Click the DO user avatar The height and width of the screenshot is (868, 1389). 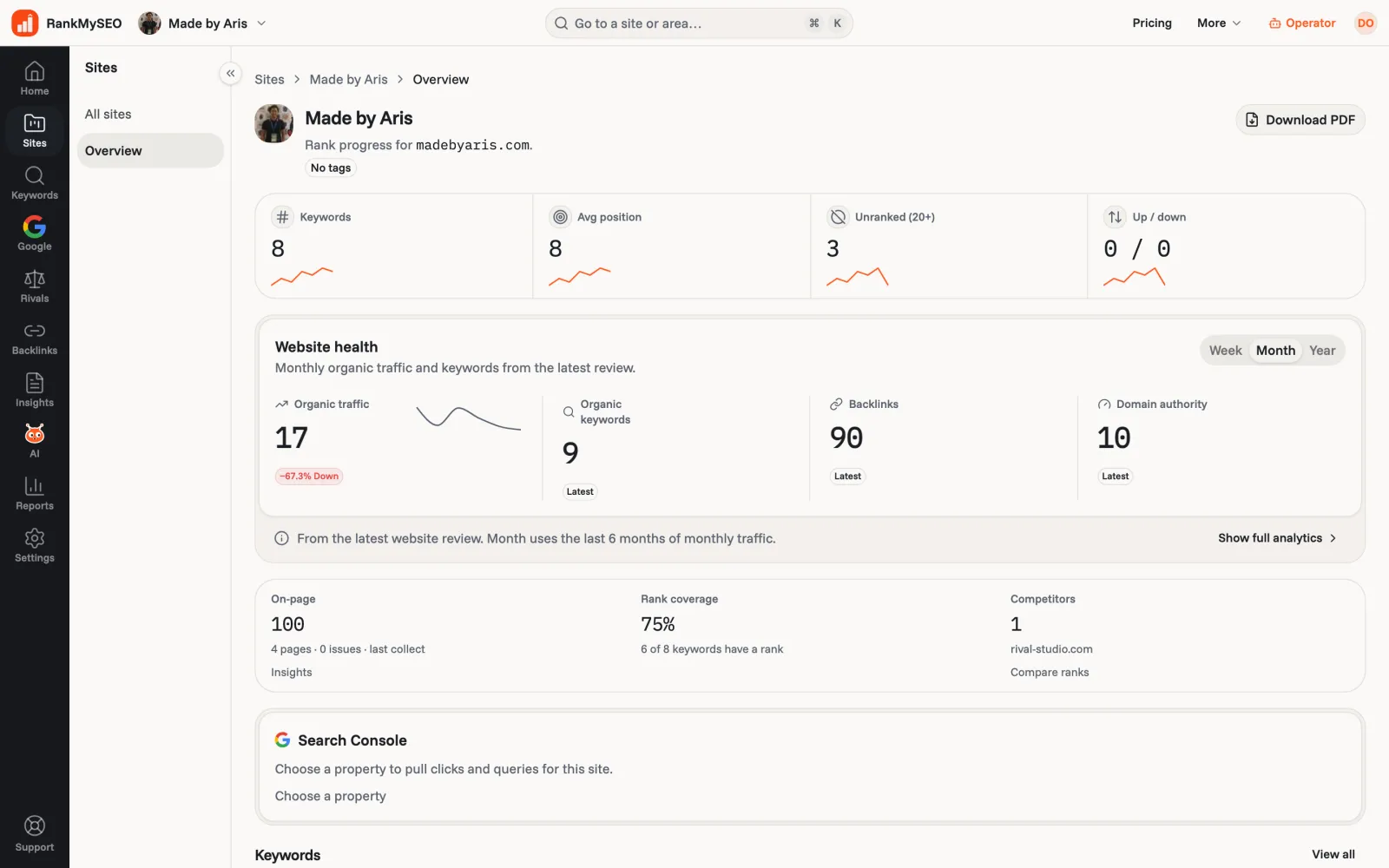coord(1366,23)
